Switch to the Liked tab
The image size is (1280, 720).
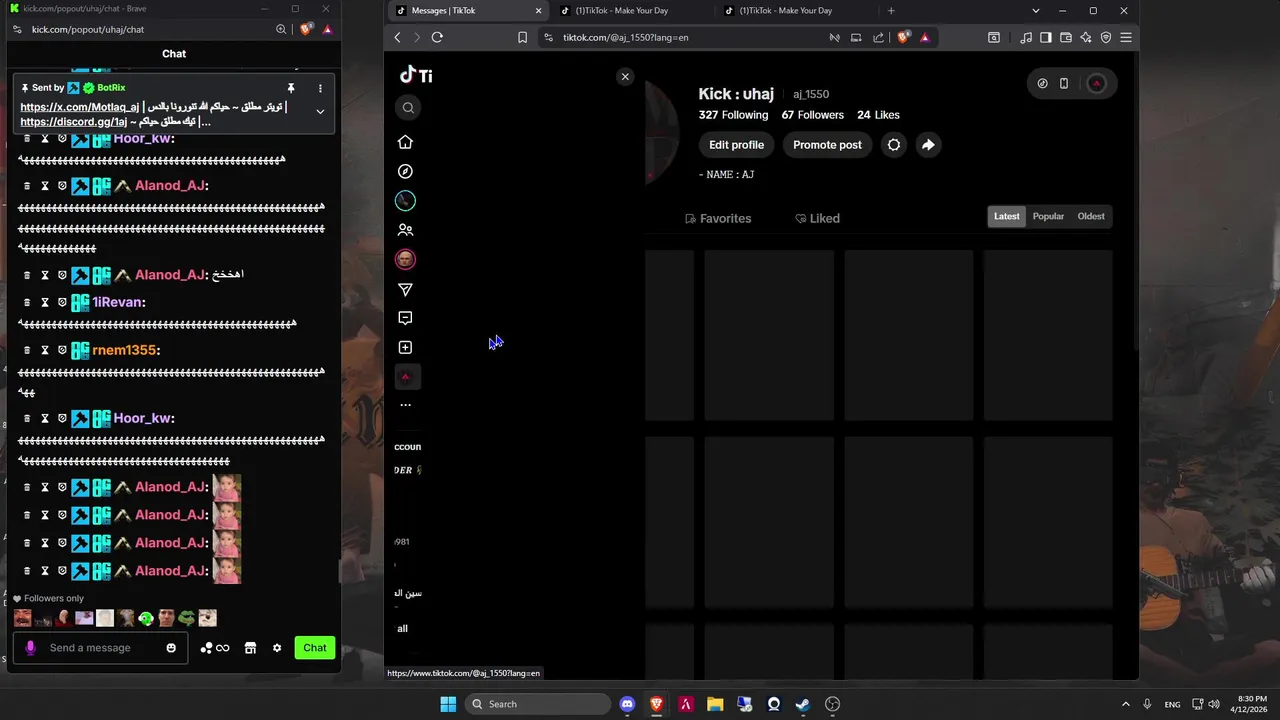[817, 218]
